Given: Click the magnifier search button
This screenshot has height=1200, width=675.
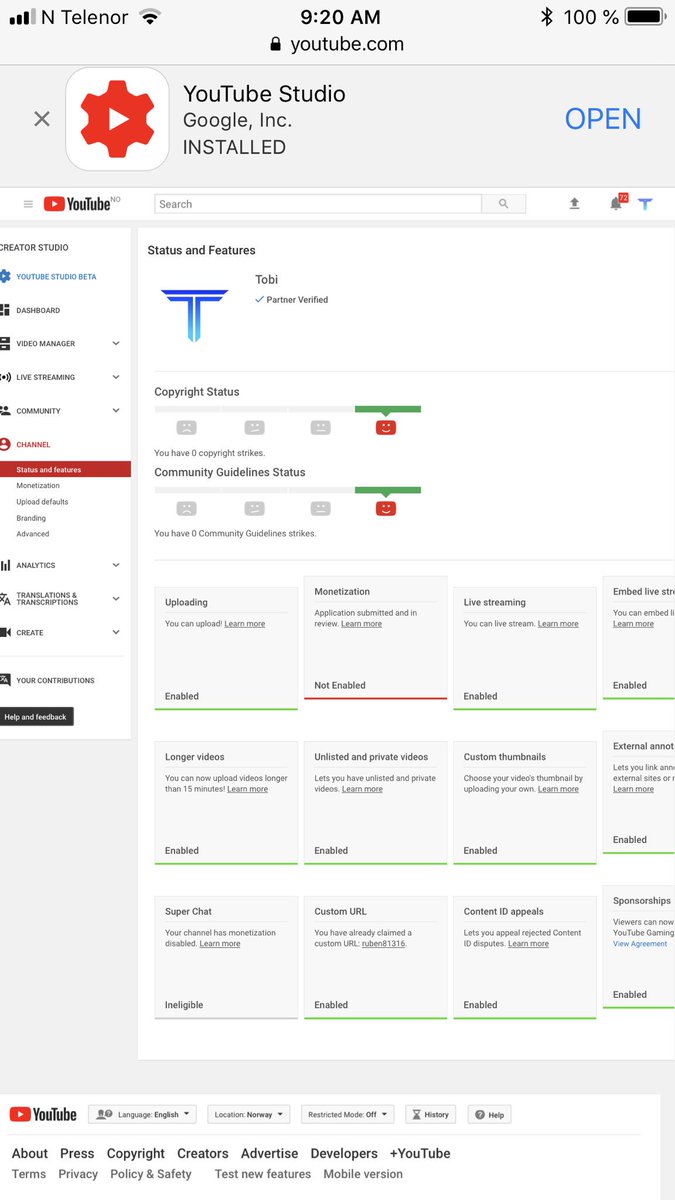Looking at the screenshot, I should (x=503, y=204).
